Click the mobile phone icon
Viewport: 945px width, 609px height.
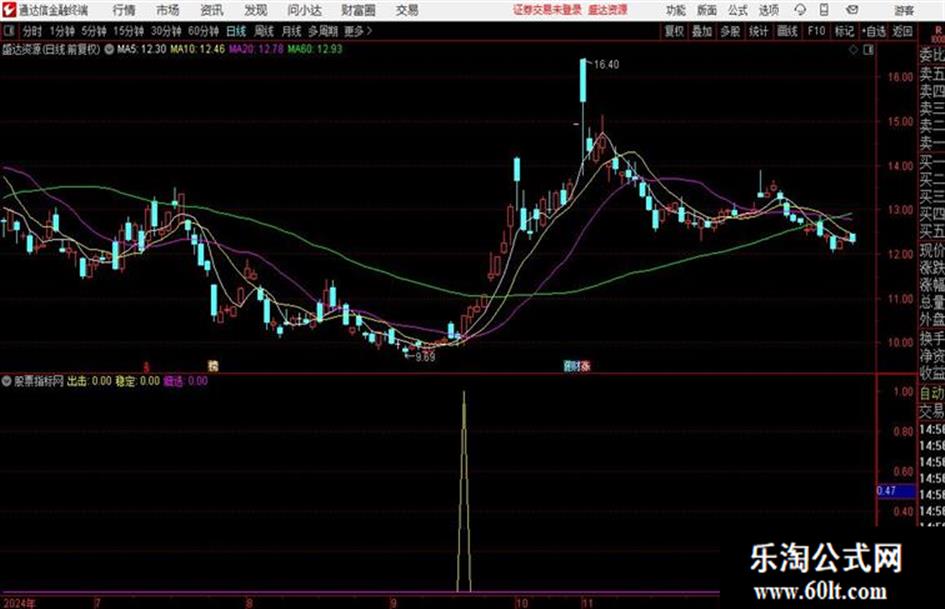824,10
